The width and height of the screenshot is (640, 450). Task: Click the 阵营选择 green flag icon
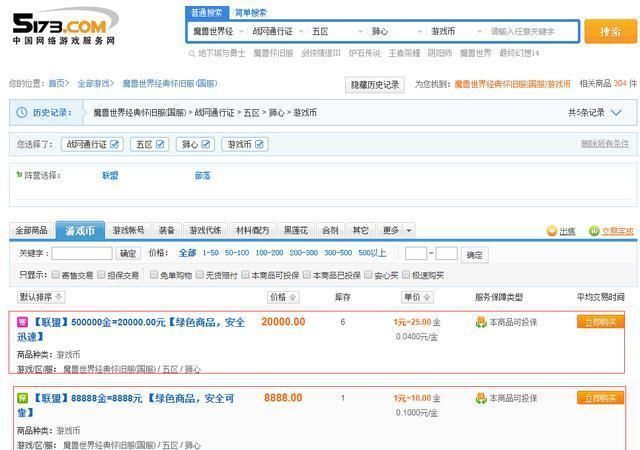coord(19,175)
